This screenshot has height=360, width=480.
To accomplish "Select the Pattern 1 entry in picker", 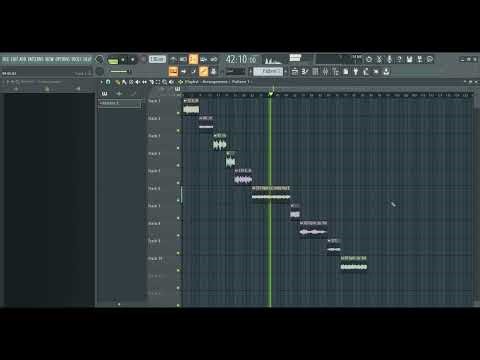I will point(120,104).
